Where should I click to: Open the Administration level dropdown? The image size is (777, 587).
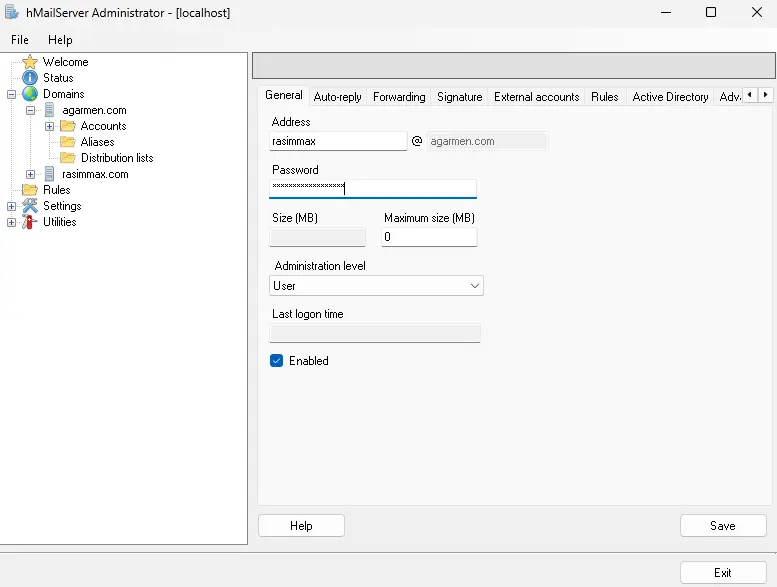coord(376,286)
